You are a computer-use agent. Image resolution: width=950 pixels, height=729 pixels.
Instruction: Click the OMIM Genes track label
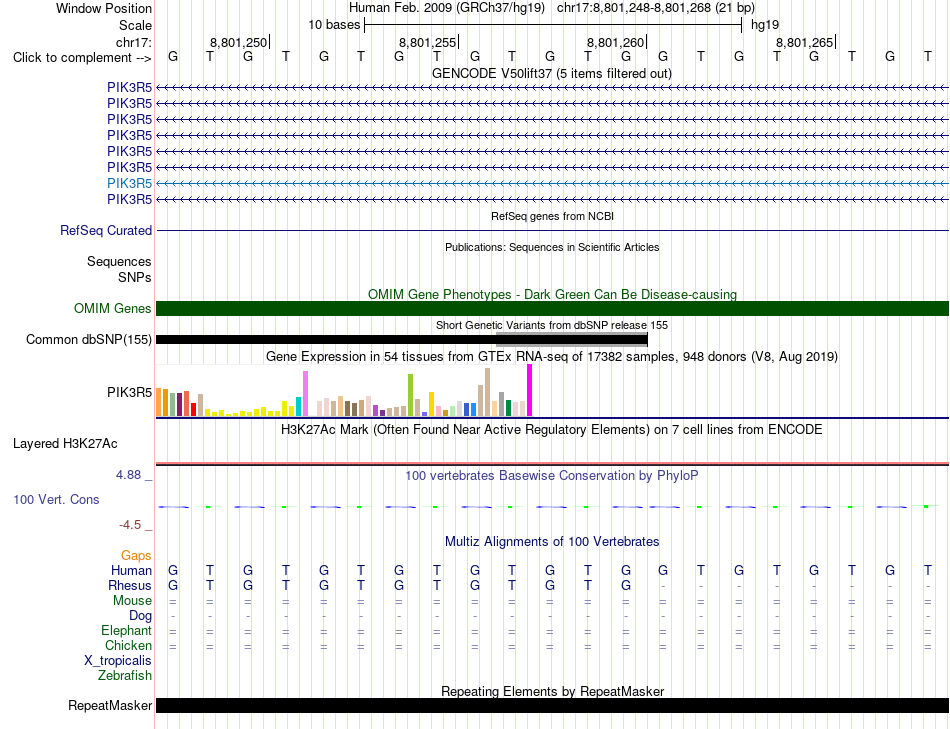(113, 308)
